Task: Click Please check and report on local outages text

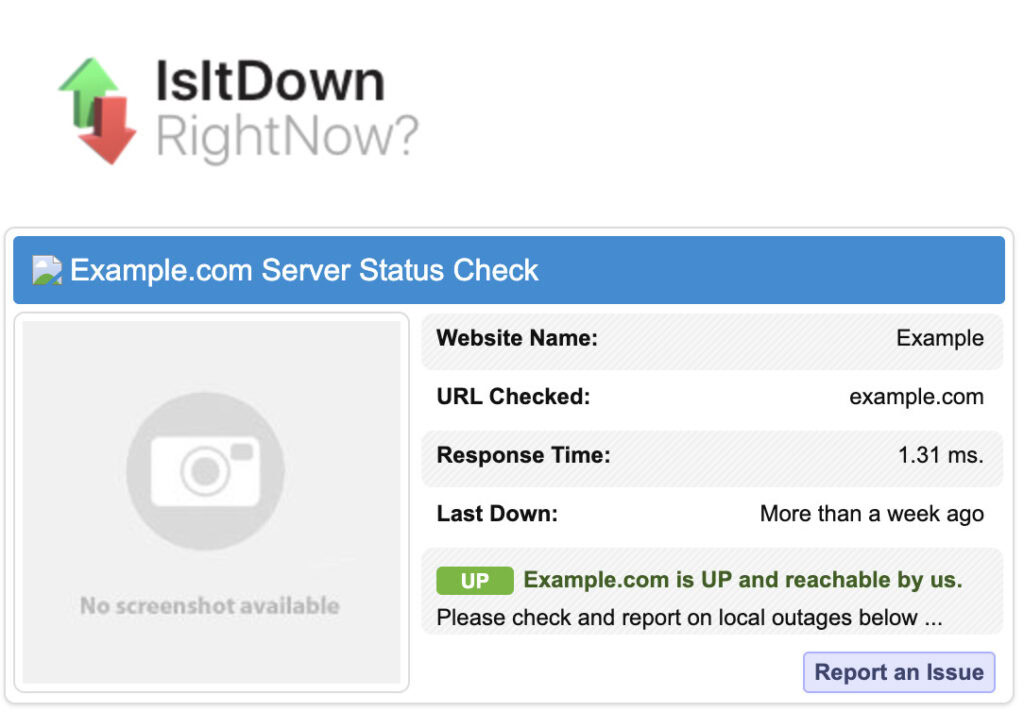Action: pyautogui.click(x=689, y=618)
